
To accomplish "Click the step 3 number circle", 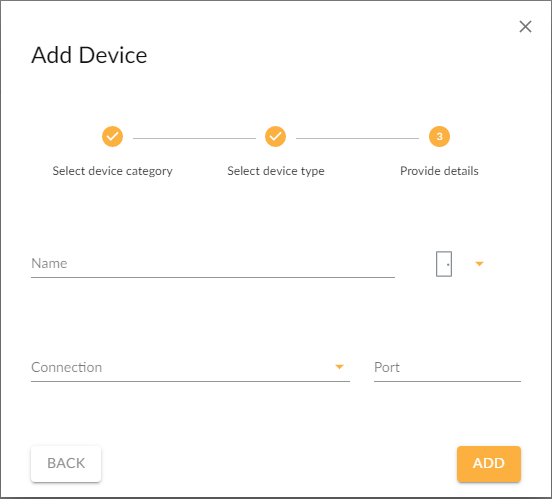I will point(439,136).
